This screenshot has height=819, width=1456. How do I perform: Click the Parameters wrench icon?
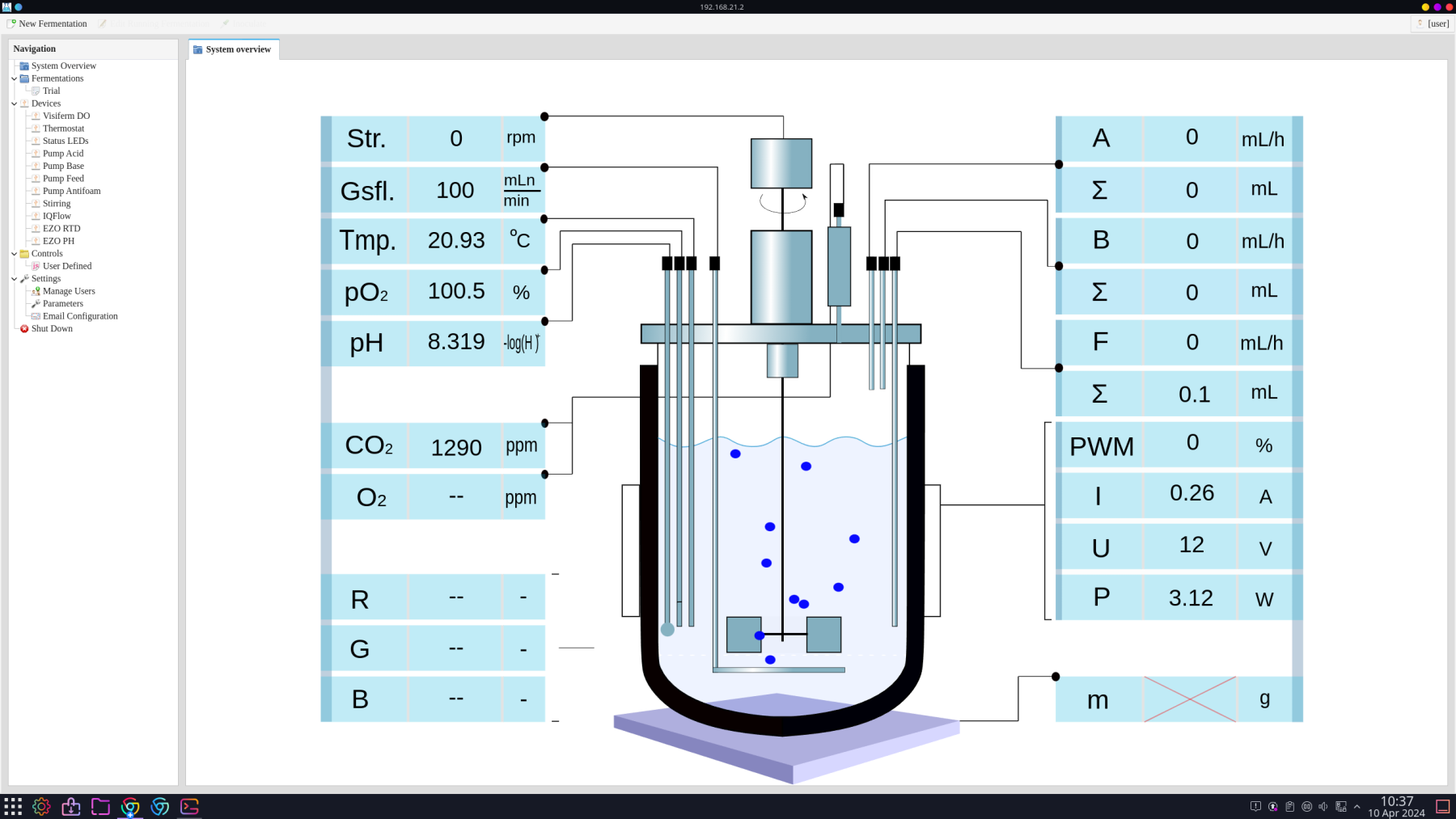click(x=36, y=304)
